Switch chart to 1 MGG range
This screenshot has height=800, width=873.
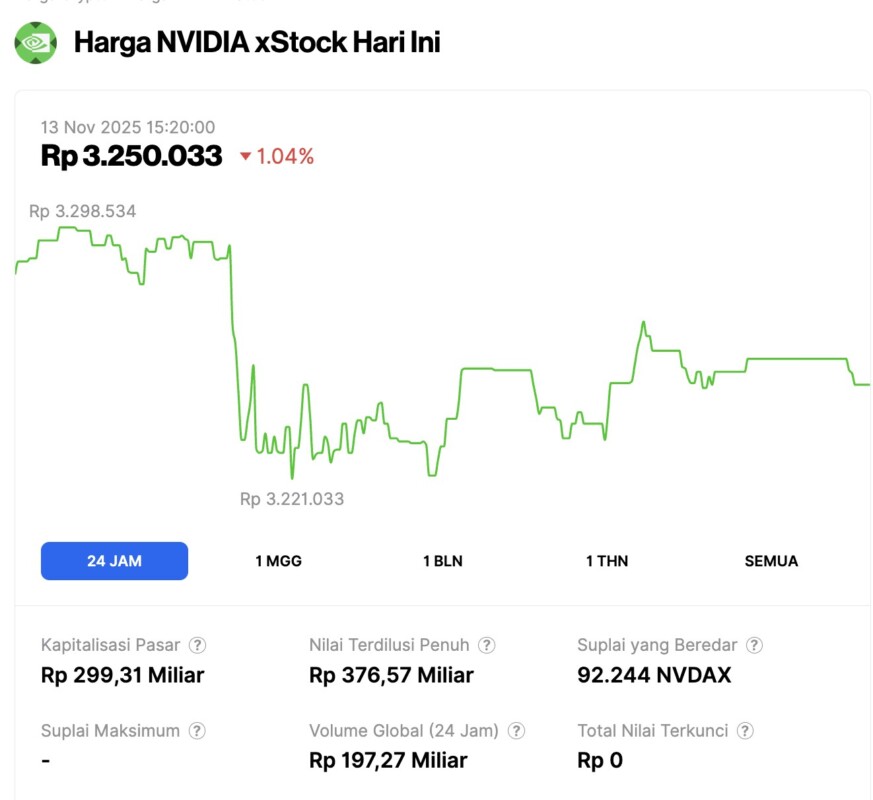tap(278, 561)
